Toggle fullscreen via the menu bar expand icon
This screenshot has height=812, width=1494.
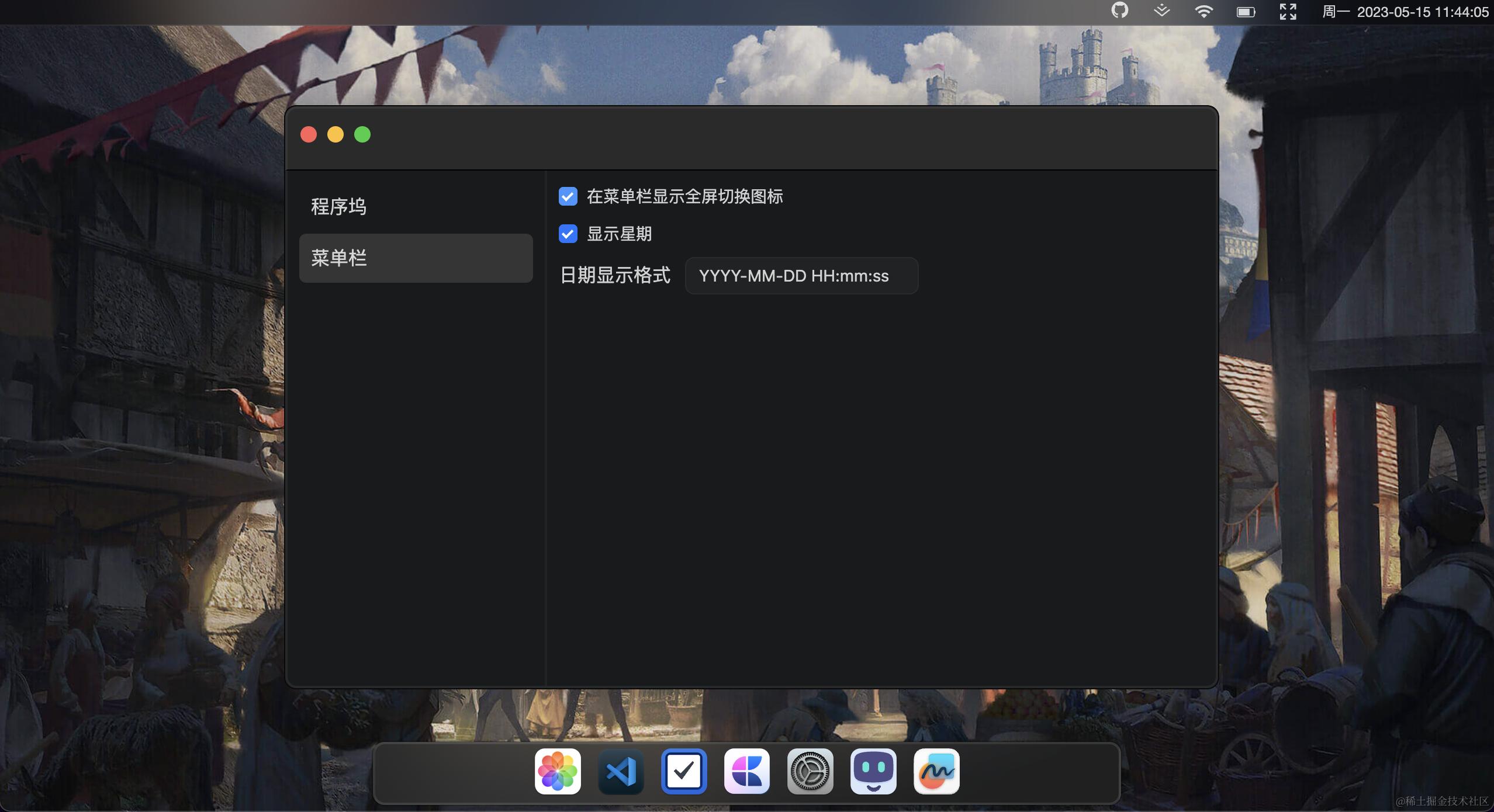coord(1288,11)
